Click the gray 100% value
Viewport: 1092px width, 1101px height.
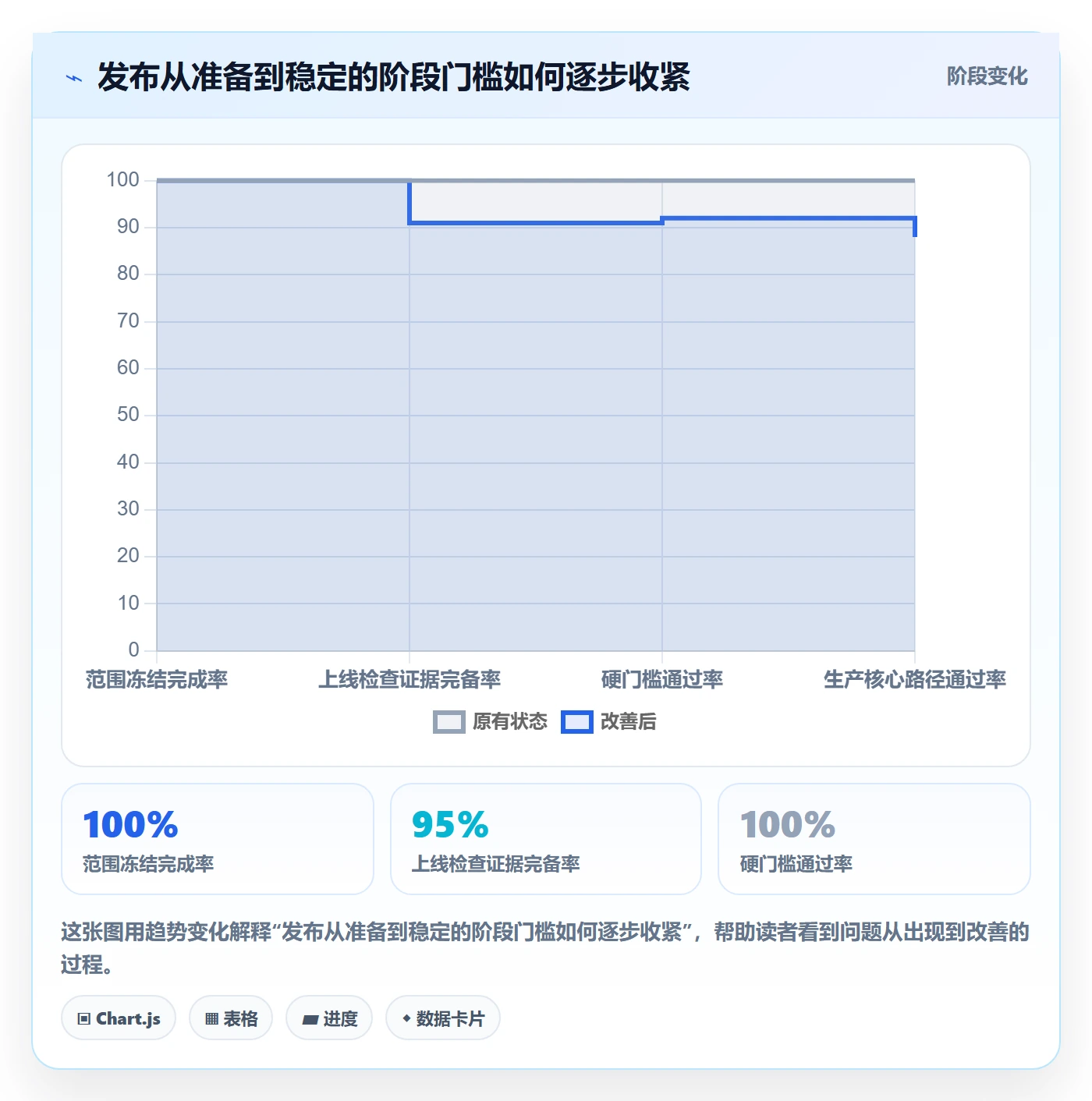788,824
